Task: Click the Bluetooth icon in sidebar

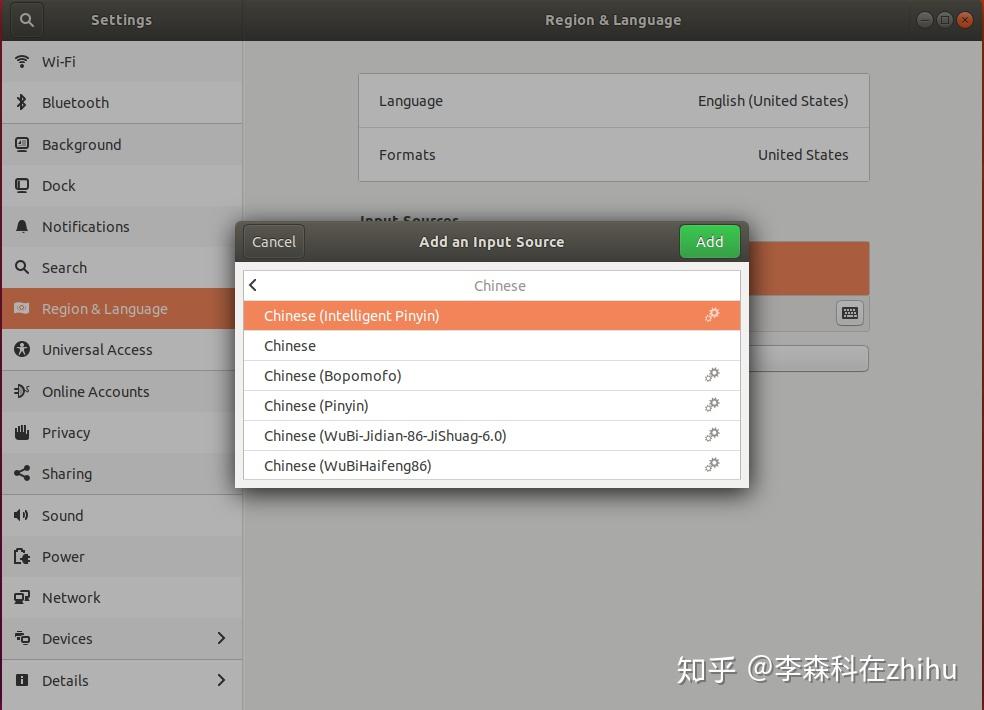Action: pyautogui.click(x=22, y=102)
